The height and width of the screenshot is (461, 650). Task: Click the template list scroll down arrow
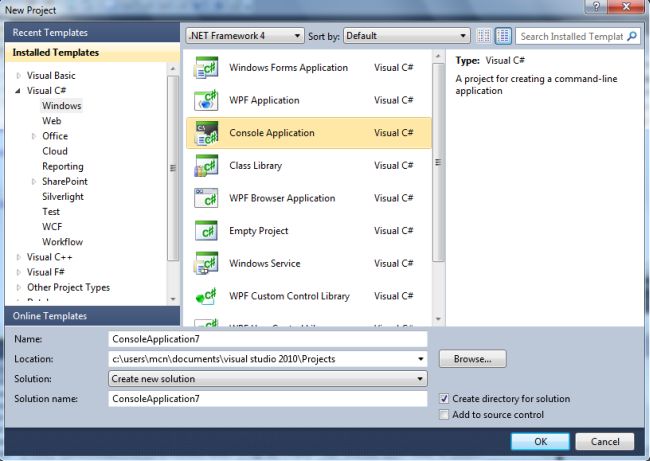click(x=438, y=319)
